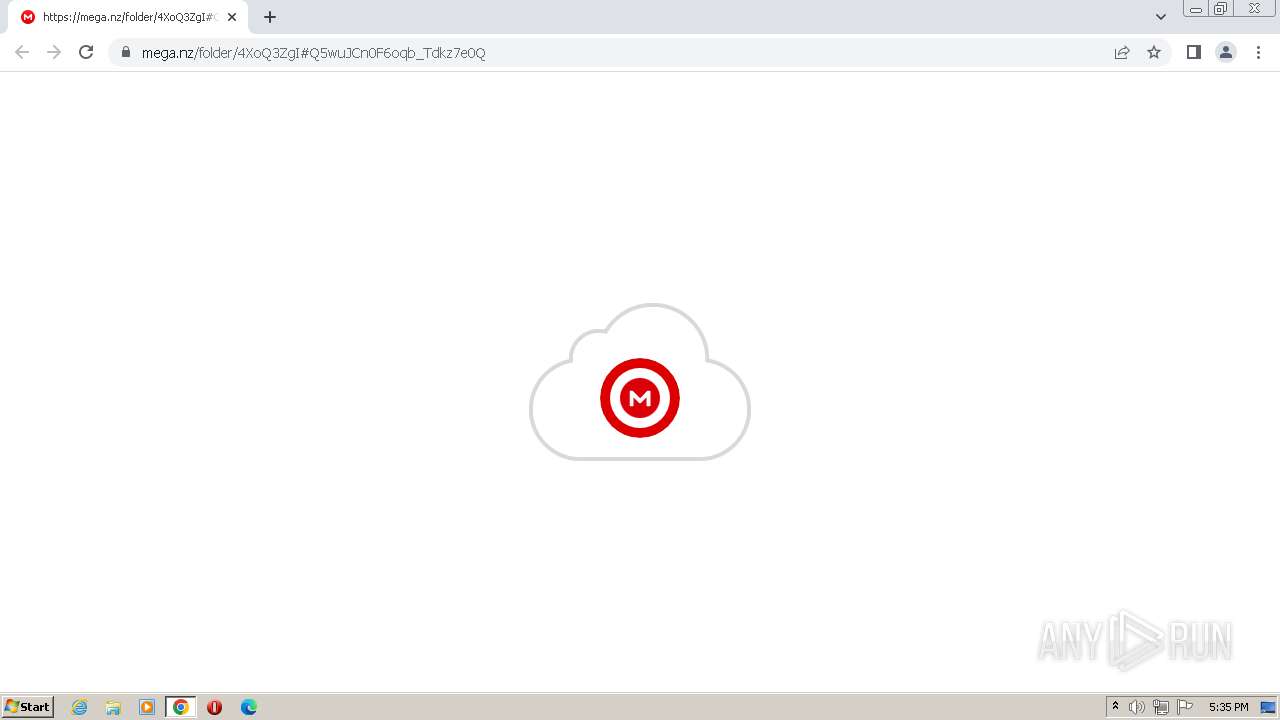1280x720 pixels.
Task: Launch Microsoft Edge from taskbar
Action: tap(249, 707)
